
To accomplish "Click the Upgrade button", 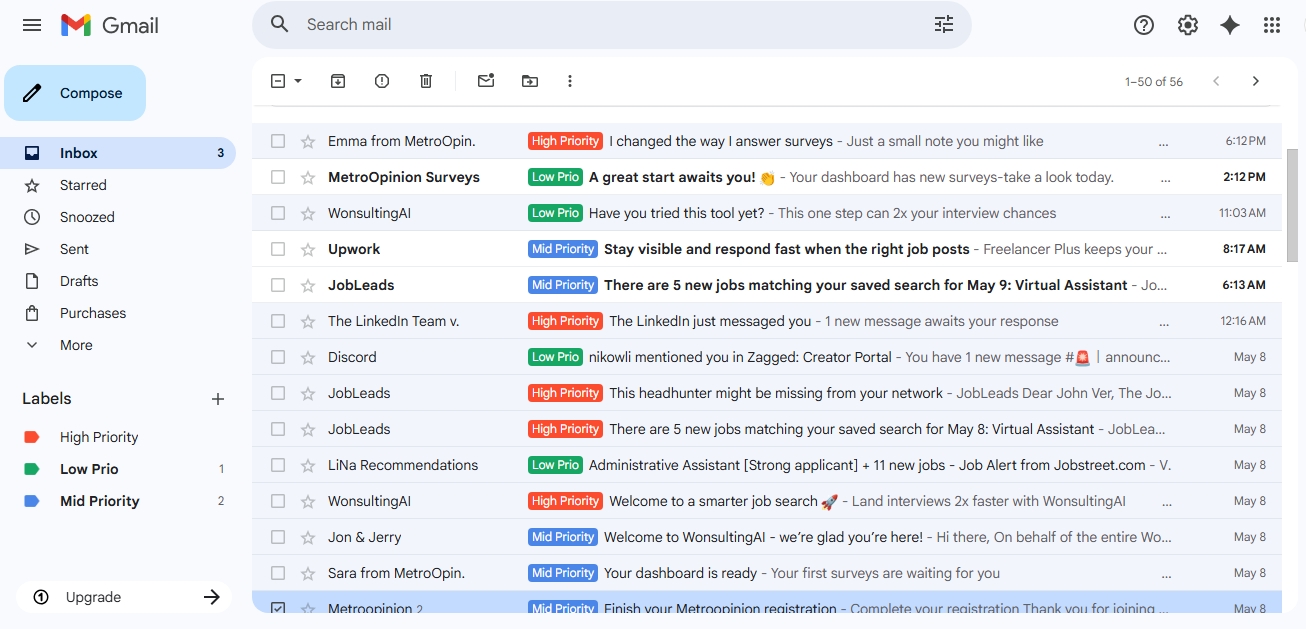I will point(124,597).
